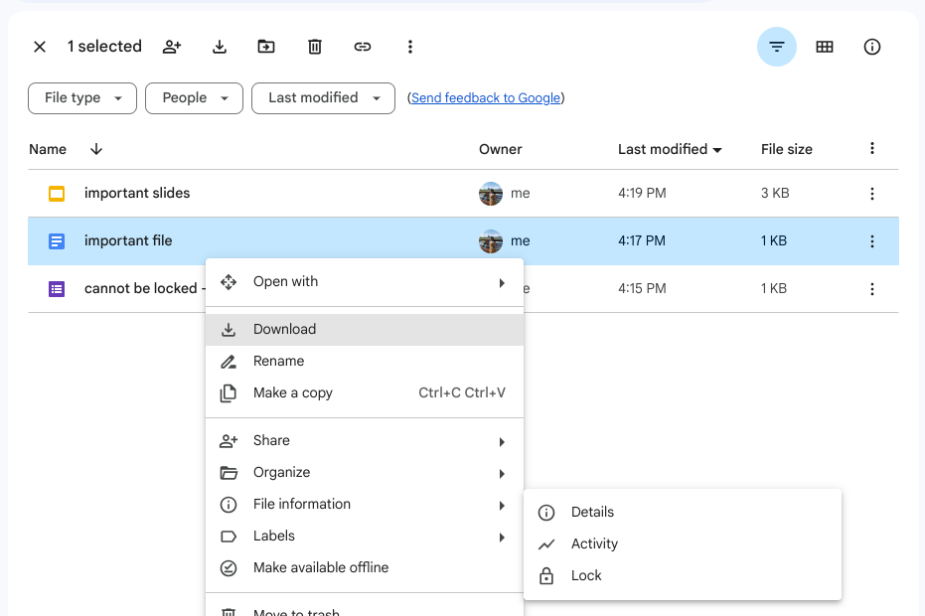Click the Send feedback to Google link
925x616 pixels.
coord(485,98)
